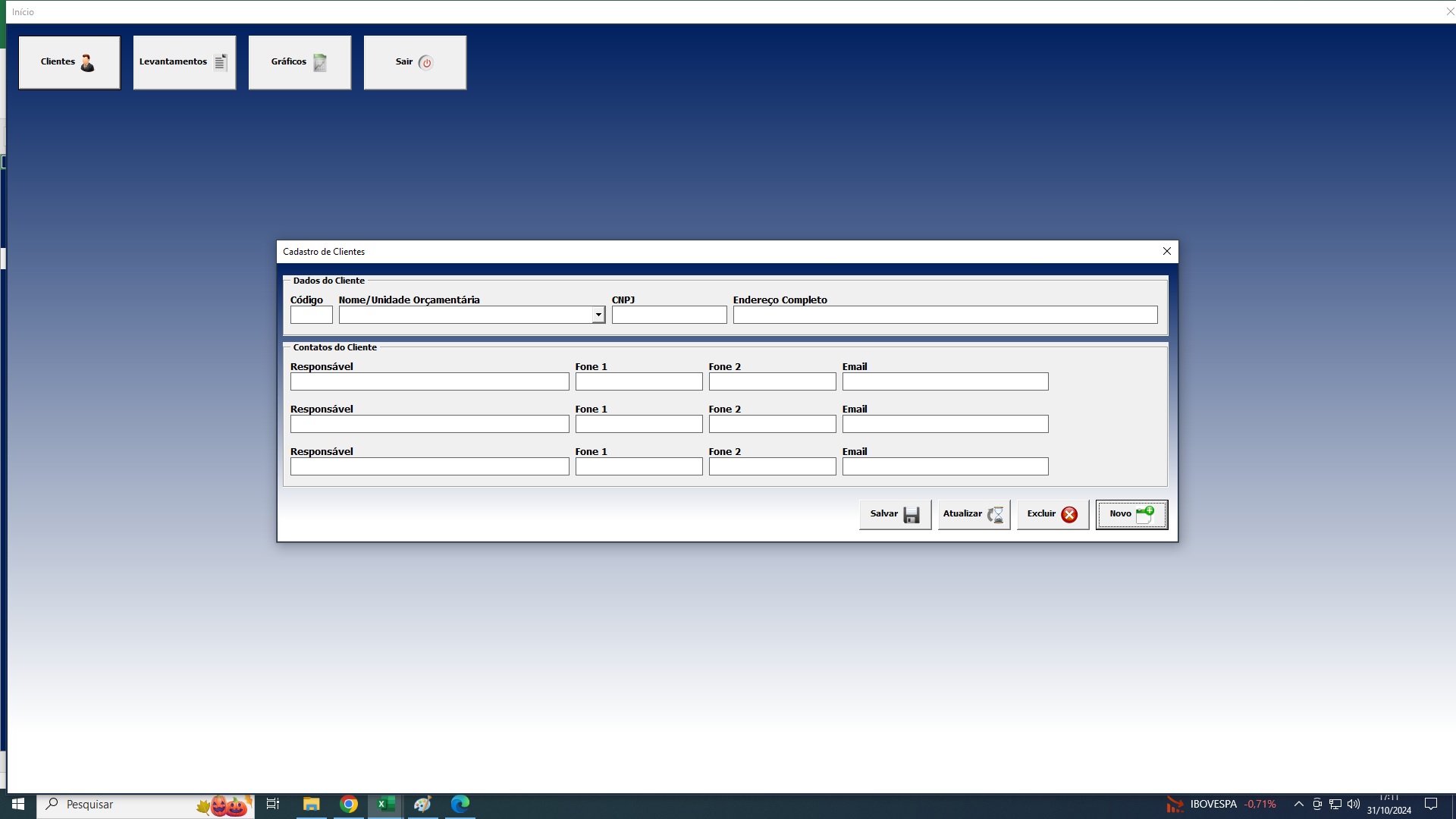This screenshot has width=1456, height=819.
Task: Click Email field in third contact row
Action: (945, 466)
